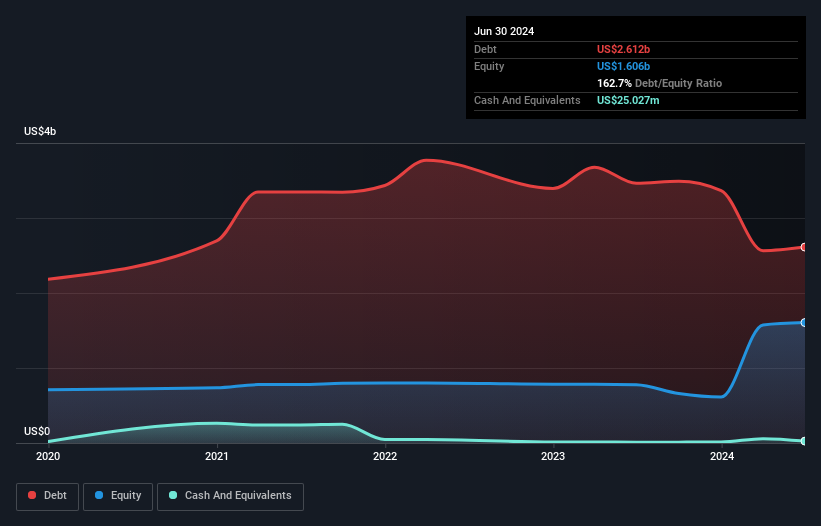Click the Debt label in tooltip
The image size is (821, 526).
[x=485, y=49]
